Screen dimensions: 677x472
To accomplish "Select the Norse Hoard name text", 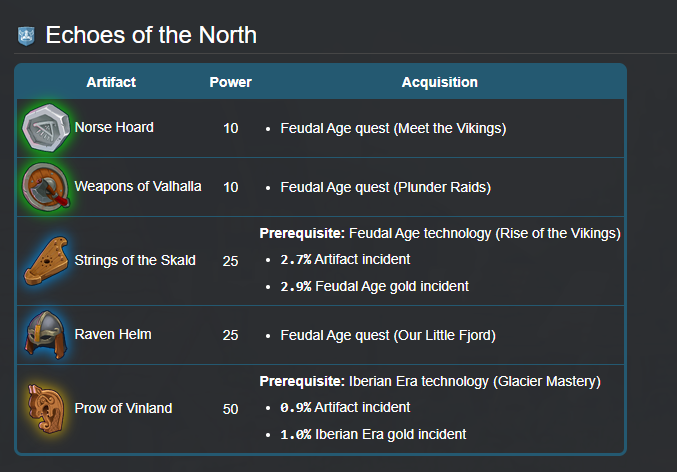I will coord(114,128).
